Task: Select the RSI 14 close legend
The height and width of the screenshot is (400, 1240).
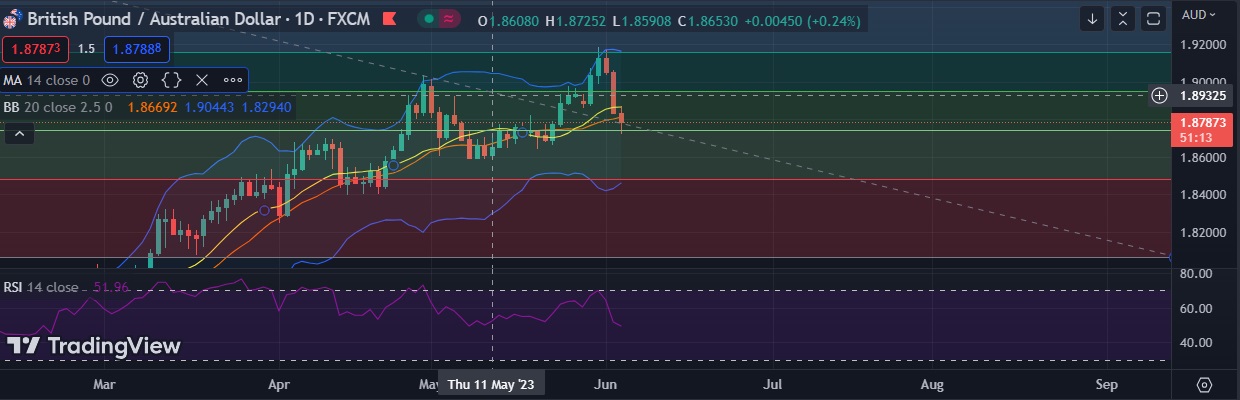Action: pyautogui.click(x=40, y=287)
